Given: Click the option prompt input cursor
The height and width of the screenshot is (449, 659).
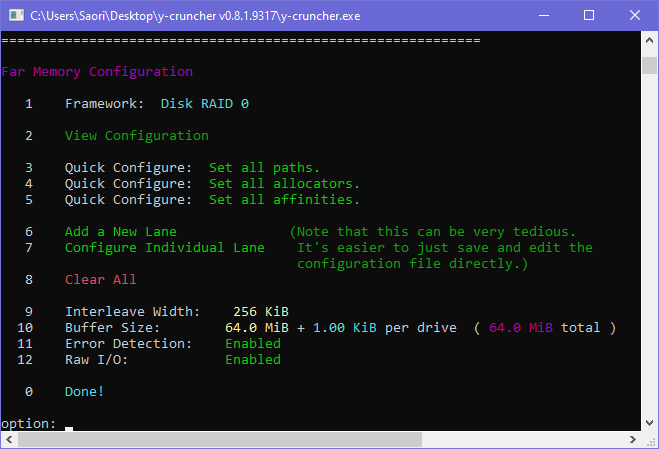Looking at the screenshot, I should (x=69, y=427).
